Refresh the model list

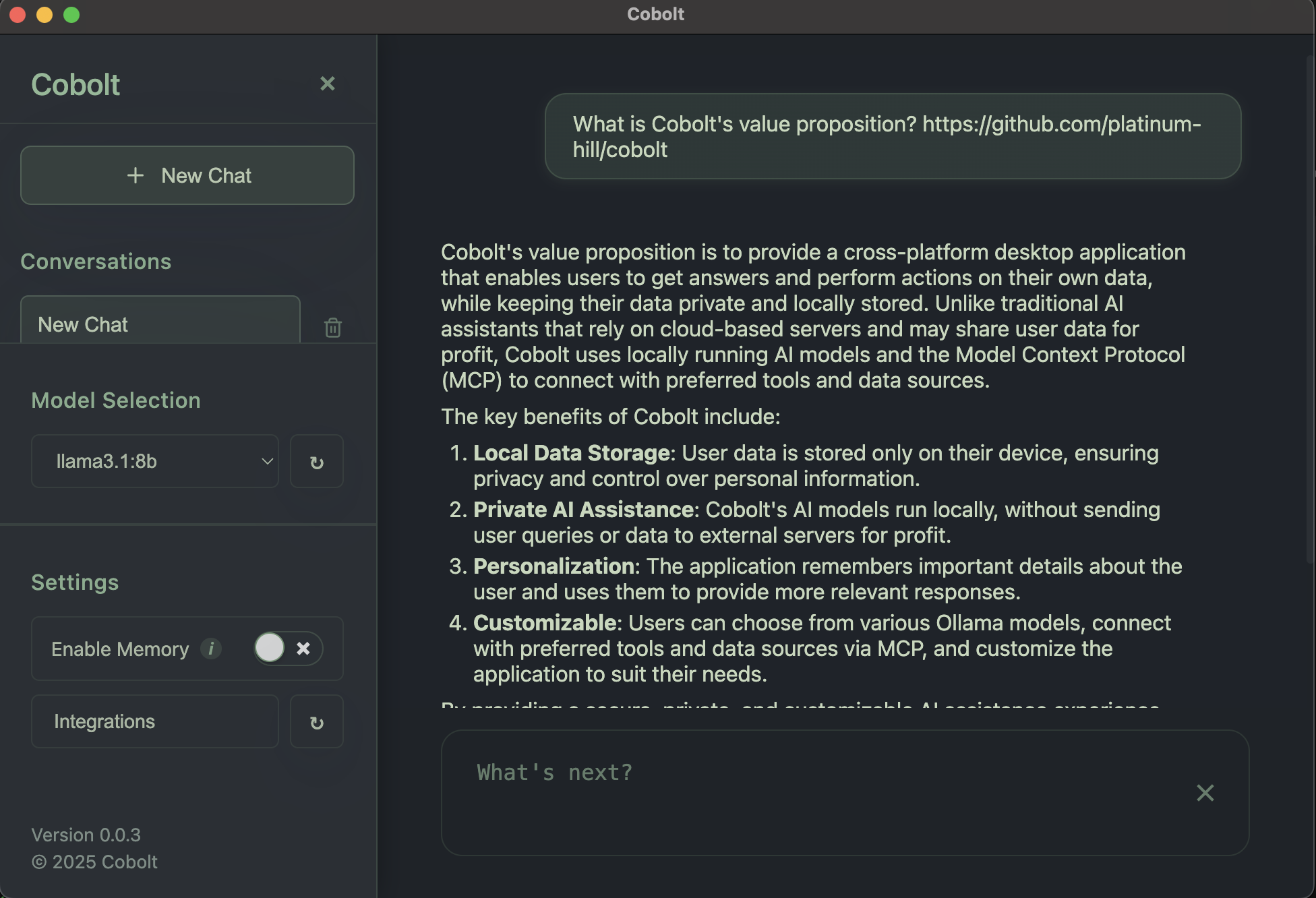316,462
